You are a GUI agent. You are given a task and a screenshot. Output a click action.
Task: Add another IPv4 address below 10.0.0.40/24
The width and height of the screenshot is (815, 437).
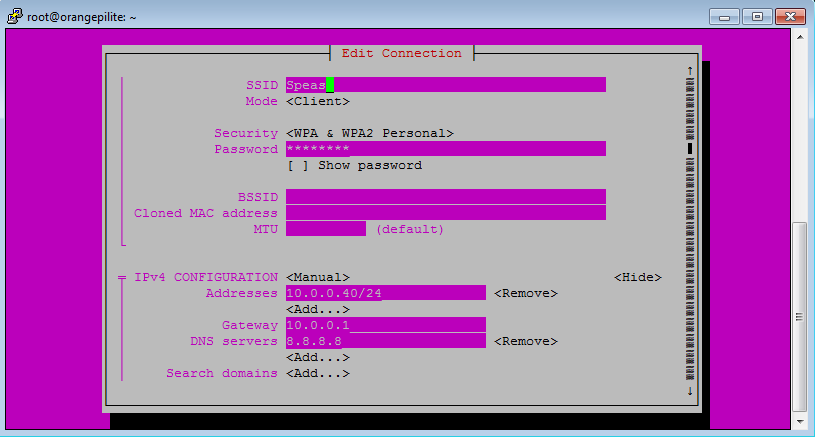point(318,309)
